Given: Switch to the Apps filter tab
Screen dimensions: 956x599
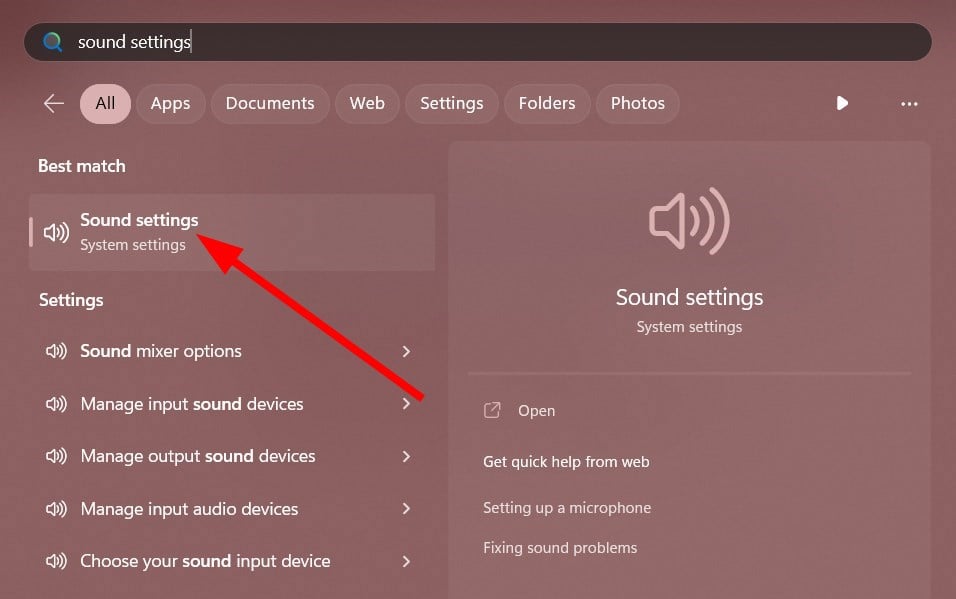Looking at the screenshot, I should (170, 103).
